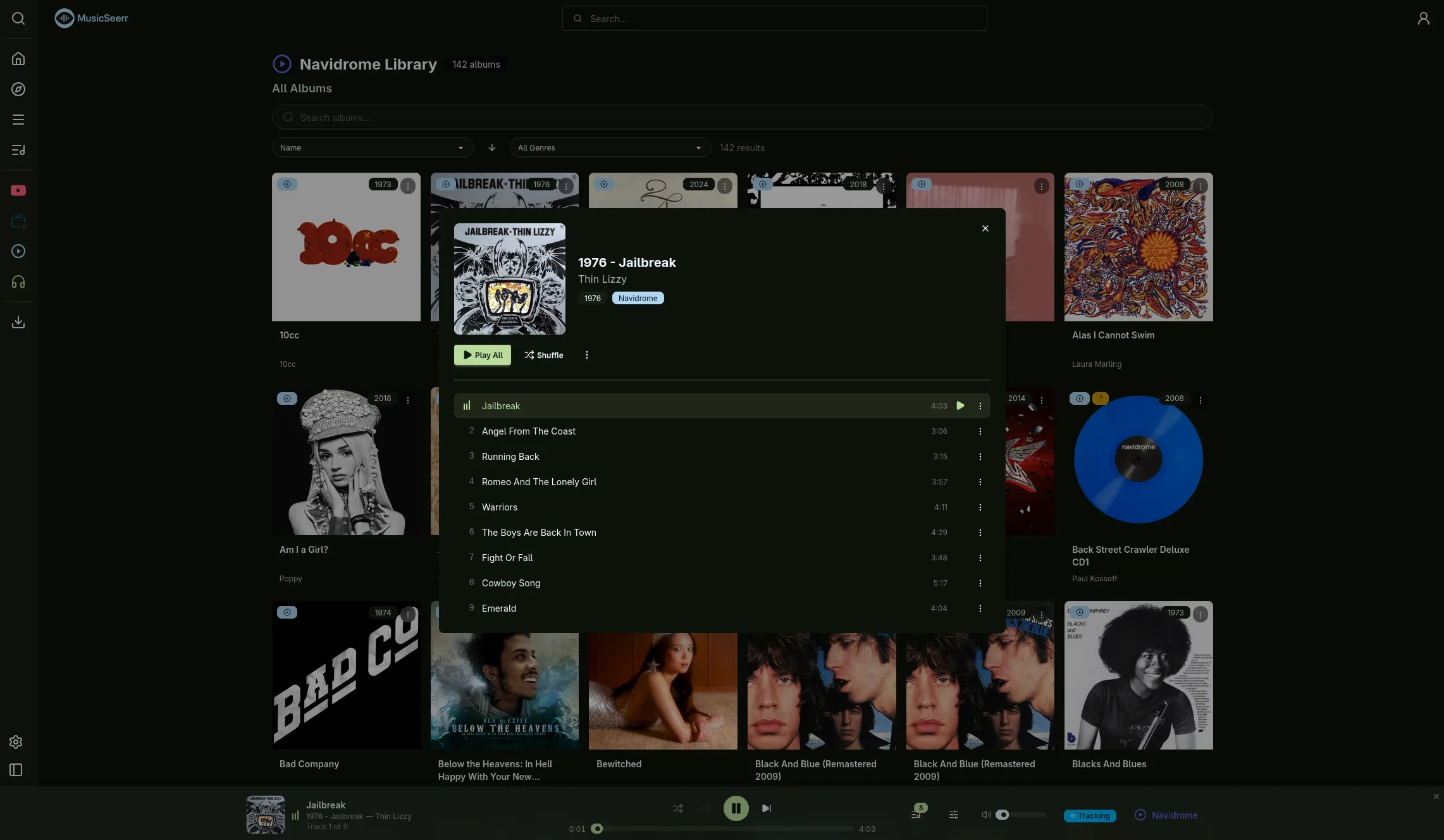Open the three-dot menu for the Jailbreak track
This screenshot has width=1444, height=840.
pyautogui.click(x=980, y=405)
